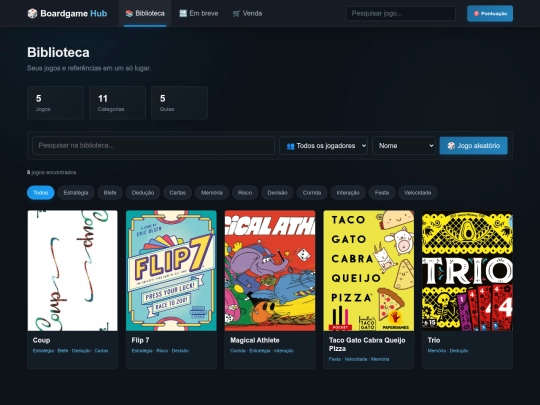540x405 pixels.
Task: Click the dice icon in Jogo aleatório
Action: coord(451,146)
